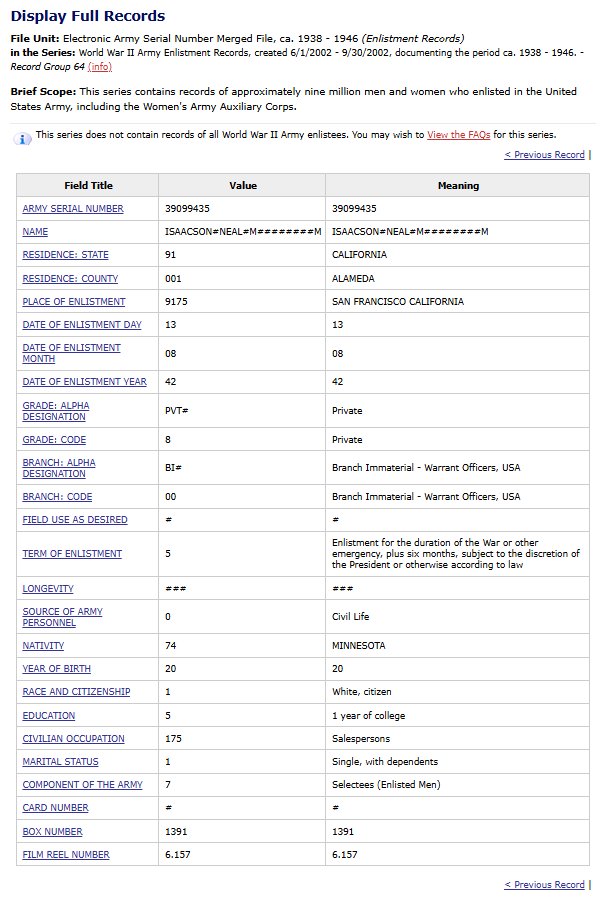Go to Previous Record at top of table
The image size is (608, 907).
tap(544, 155)
